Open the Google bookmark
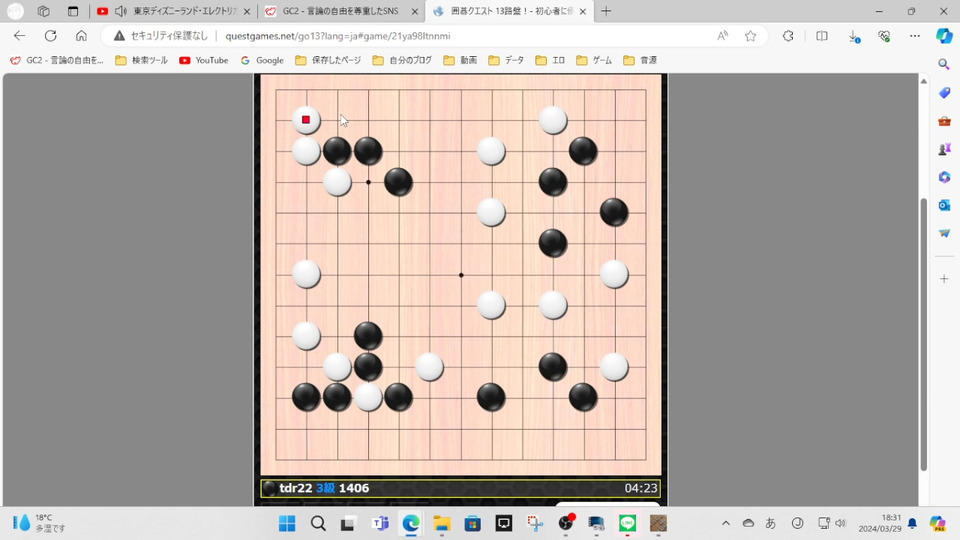The image size is (960, 540). tap(262, 60)
